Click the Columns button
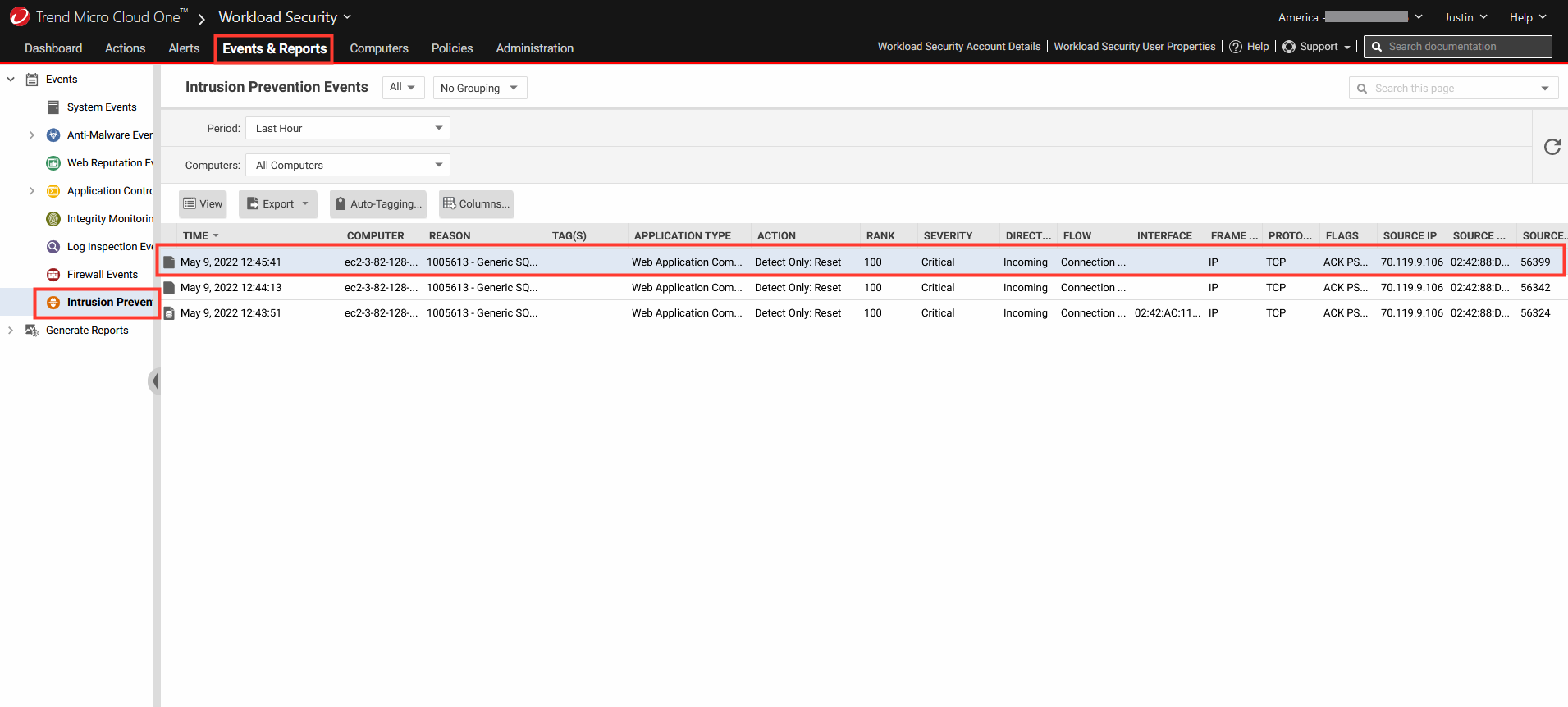The width and height of the screenshot is (1568, 707). point(476,204)
